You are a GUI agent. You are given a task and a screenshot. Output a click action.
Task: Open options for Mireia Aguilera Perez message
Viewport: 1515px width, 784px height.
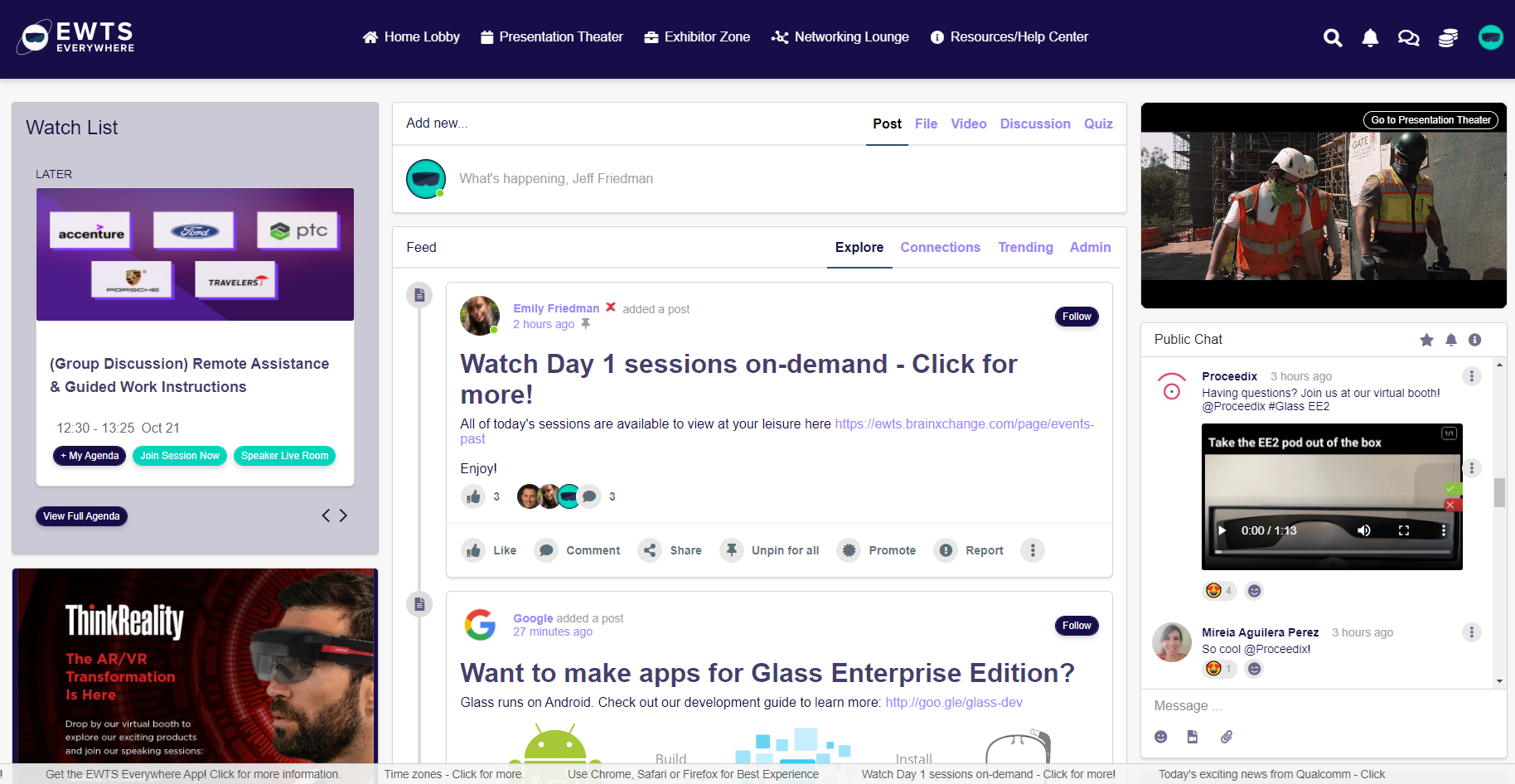(x=1472, y=632)
